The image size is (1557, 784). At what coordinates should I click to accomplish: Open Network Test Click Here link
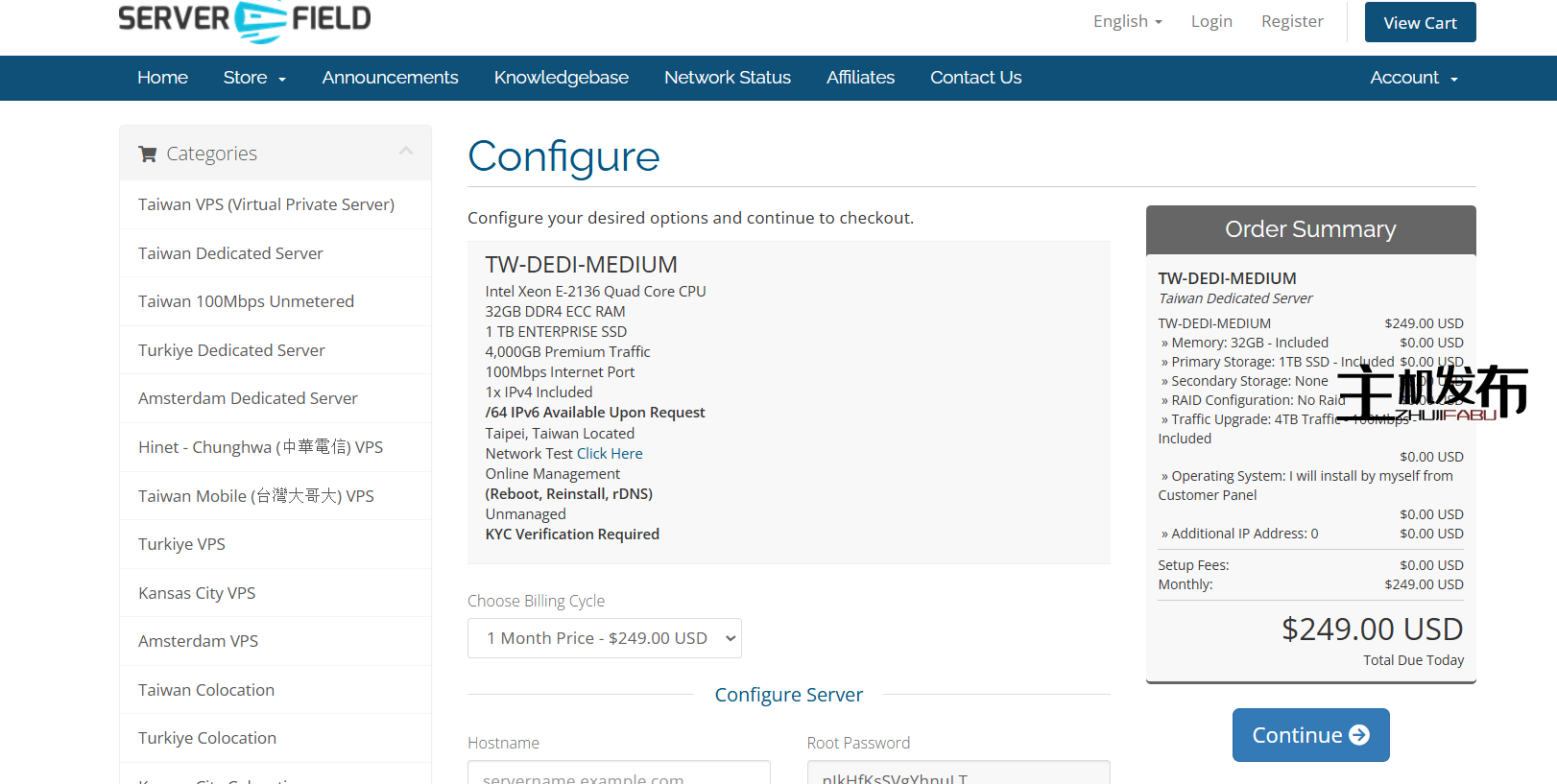(x=610, y=454)
